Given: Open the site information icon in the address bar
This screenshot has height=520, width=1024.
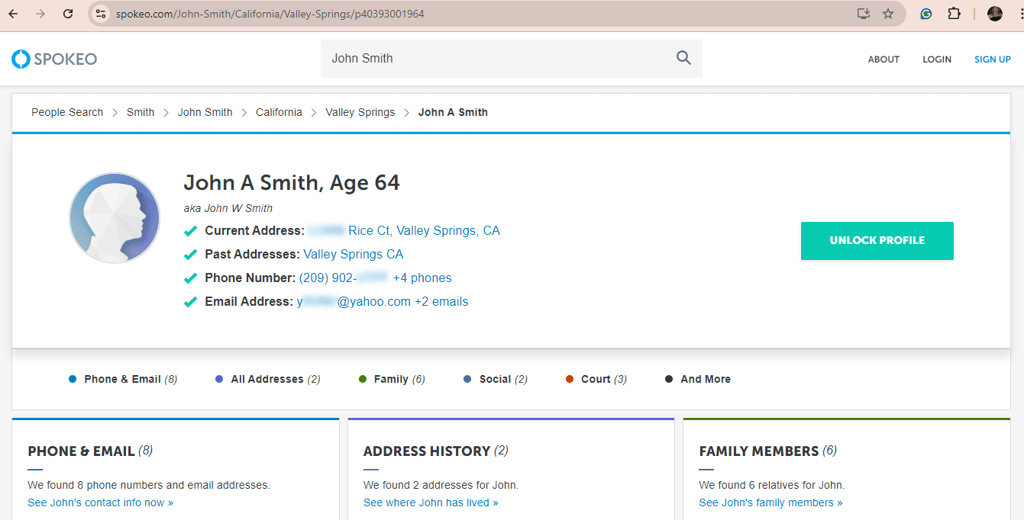Looking at the screenshot, I should [101, 14].
